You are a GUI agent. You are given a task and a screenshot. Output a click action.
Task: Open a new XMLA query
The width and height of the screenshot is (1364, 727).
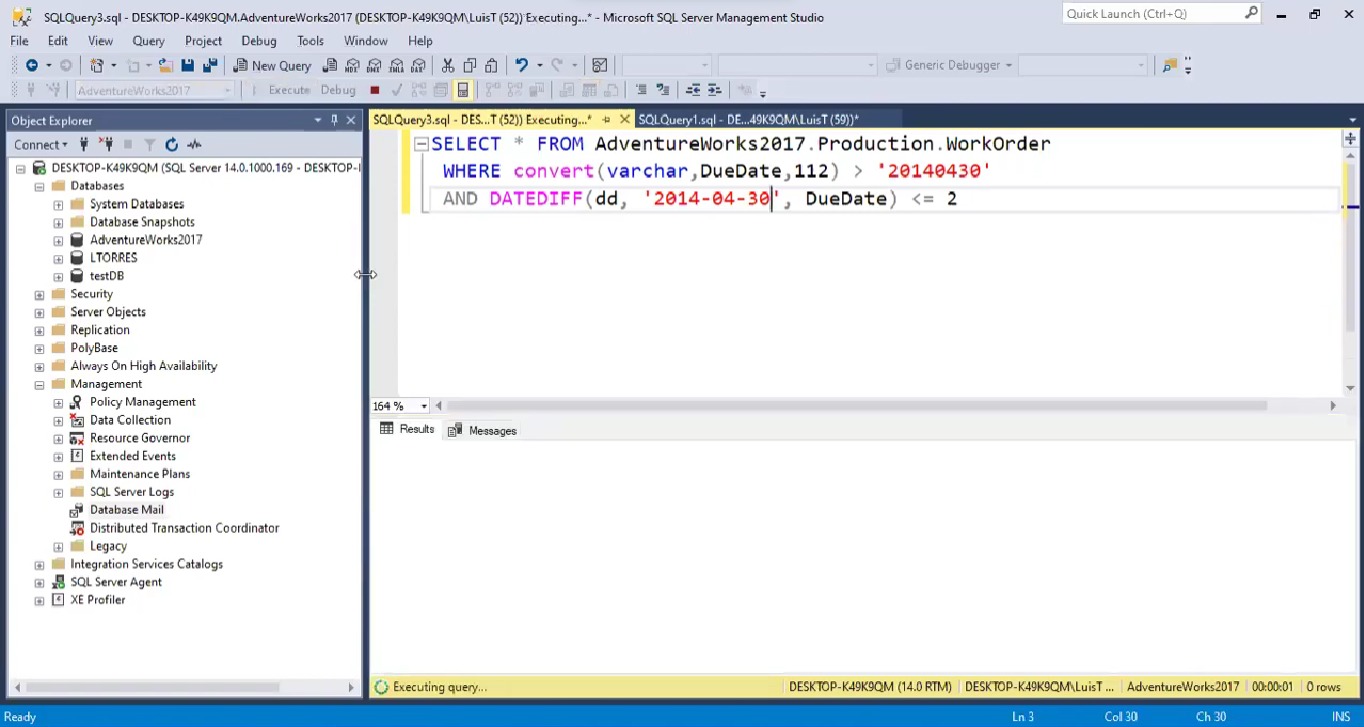[x=396, y=65]
